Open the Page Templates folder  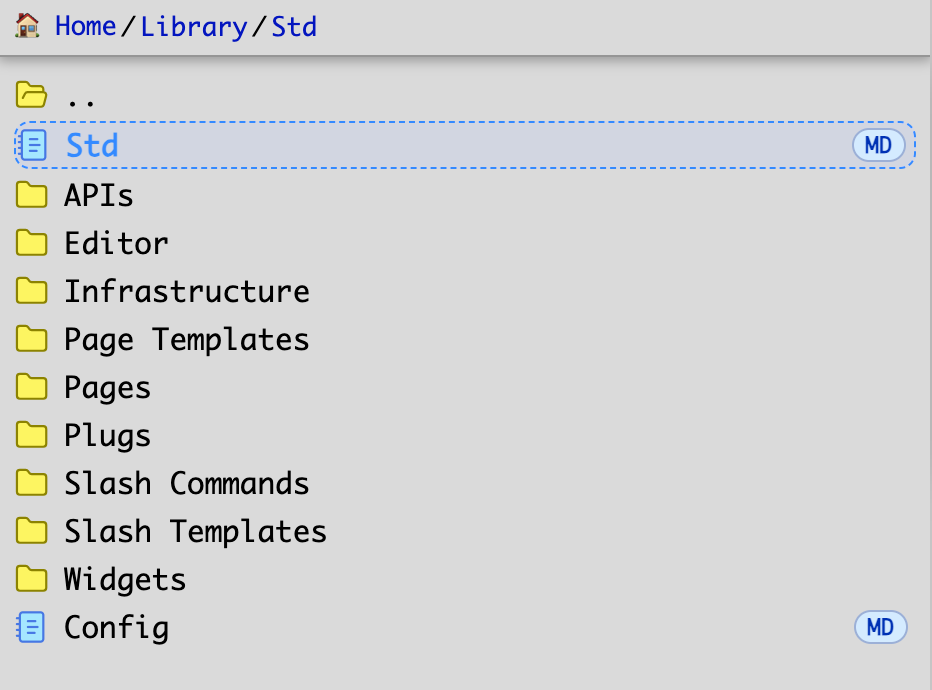point(187,340)
